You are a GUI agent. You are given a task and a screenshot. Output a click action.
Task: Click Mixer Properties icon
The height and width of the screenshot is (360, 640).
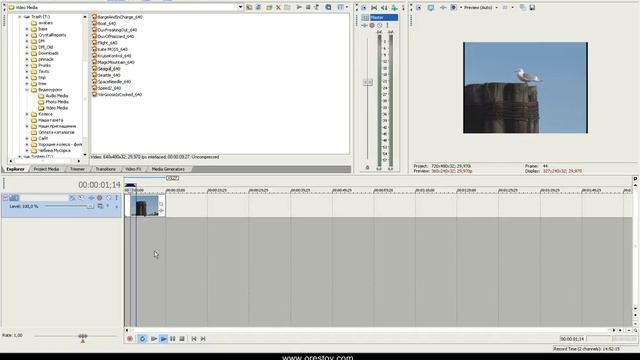(x=364, y=7)
